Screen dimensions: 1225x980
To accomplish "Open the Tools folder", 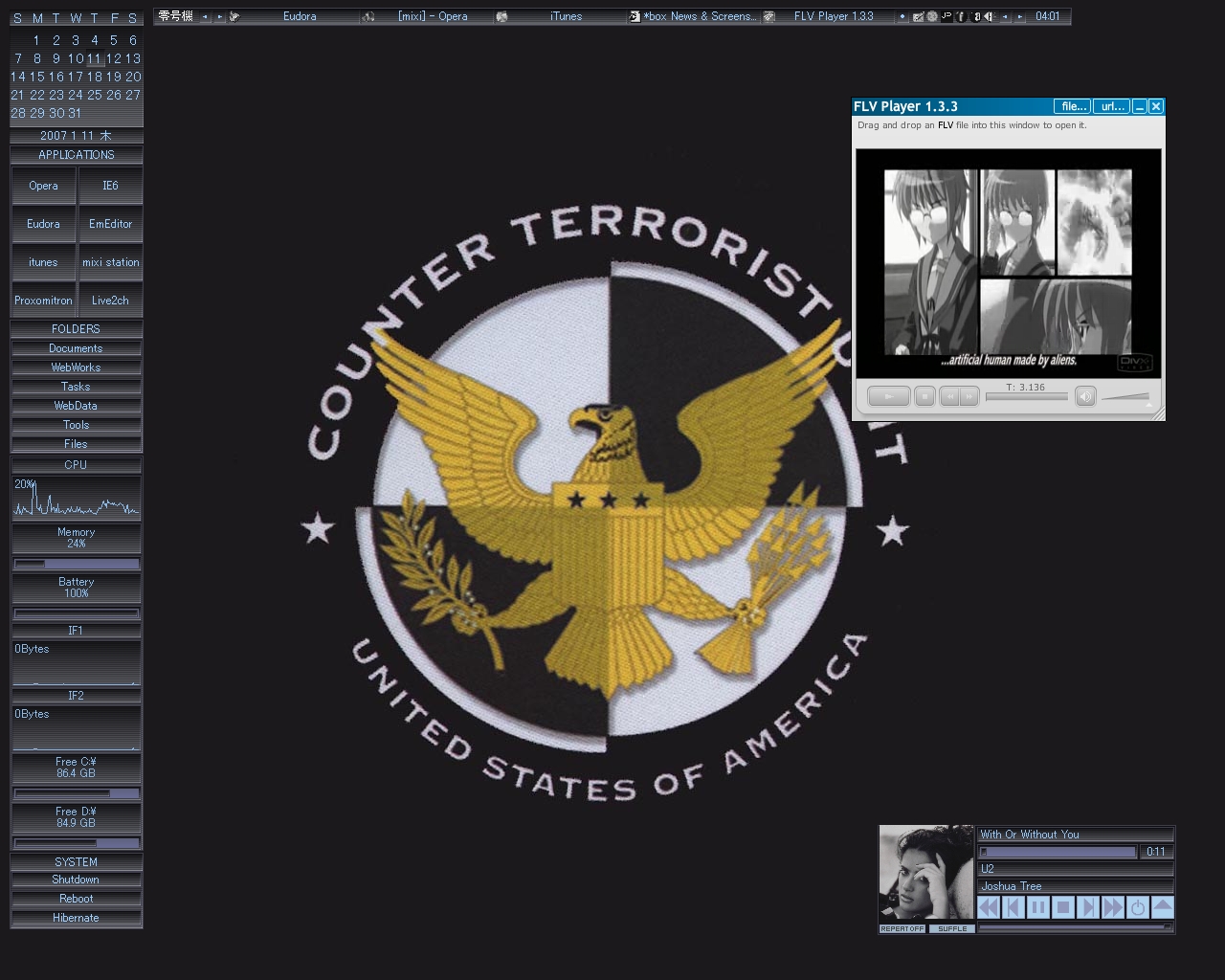I will [76, 425].
